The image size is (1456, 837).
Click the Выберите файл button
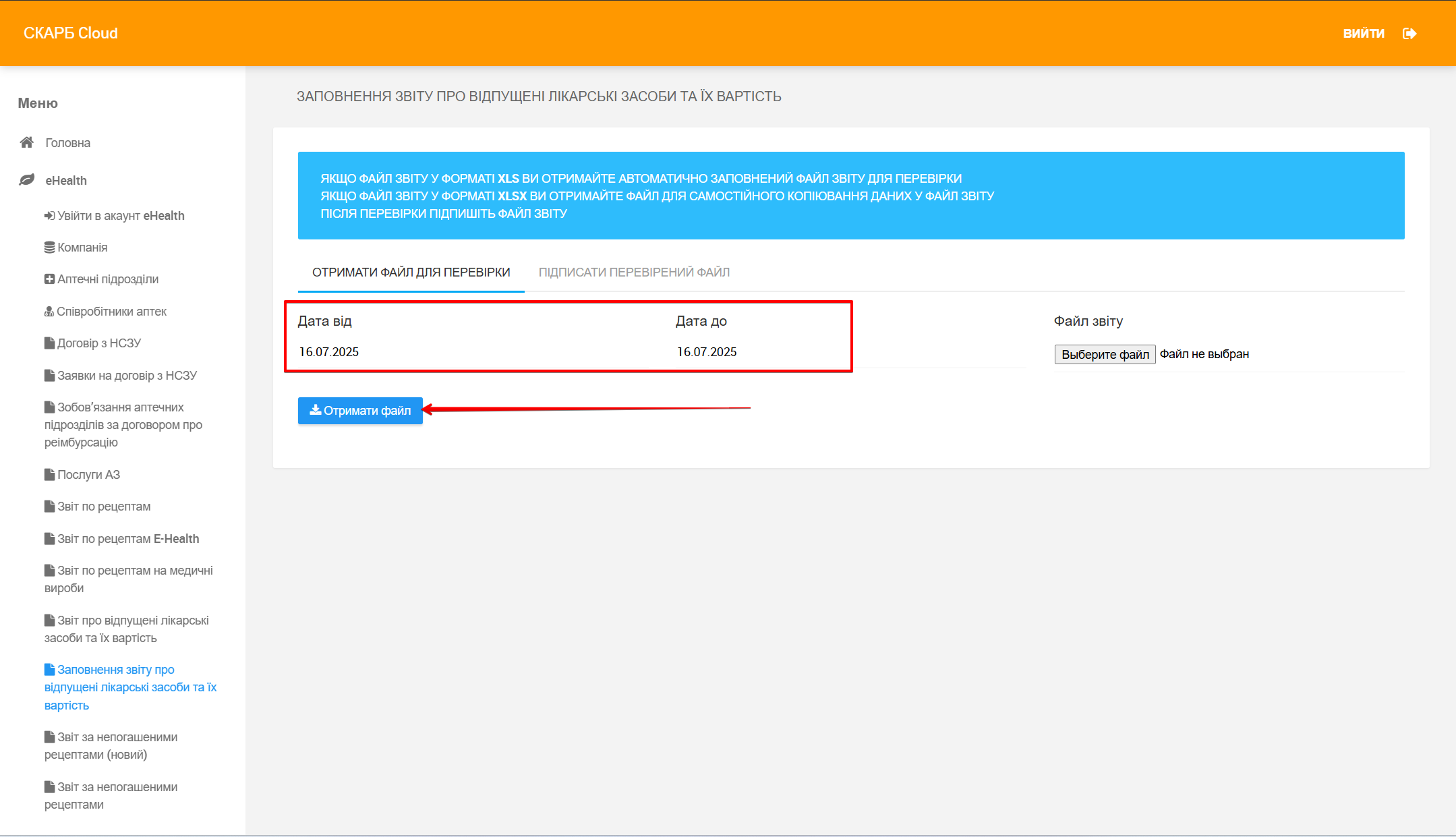(x=1105, y=354)
